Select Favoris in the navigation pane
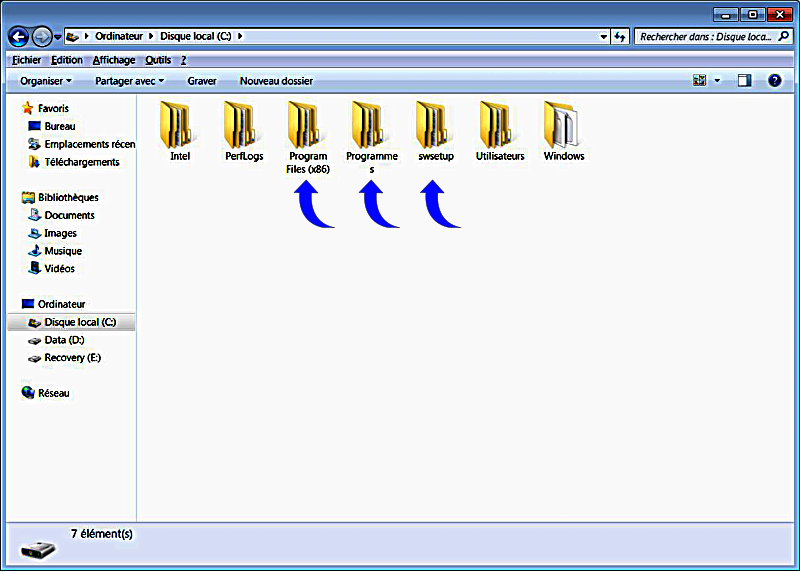 click(53, 108)
